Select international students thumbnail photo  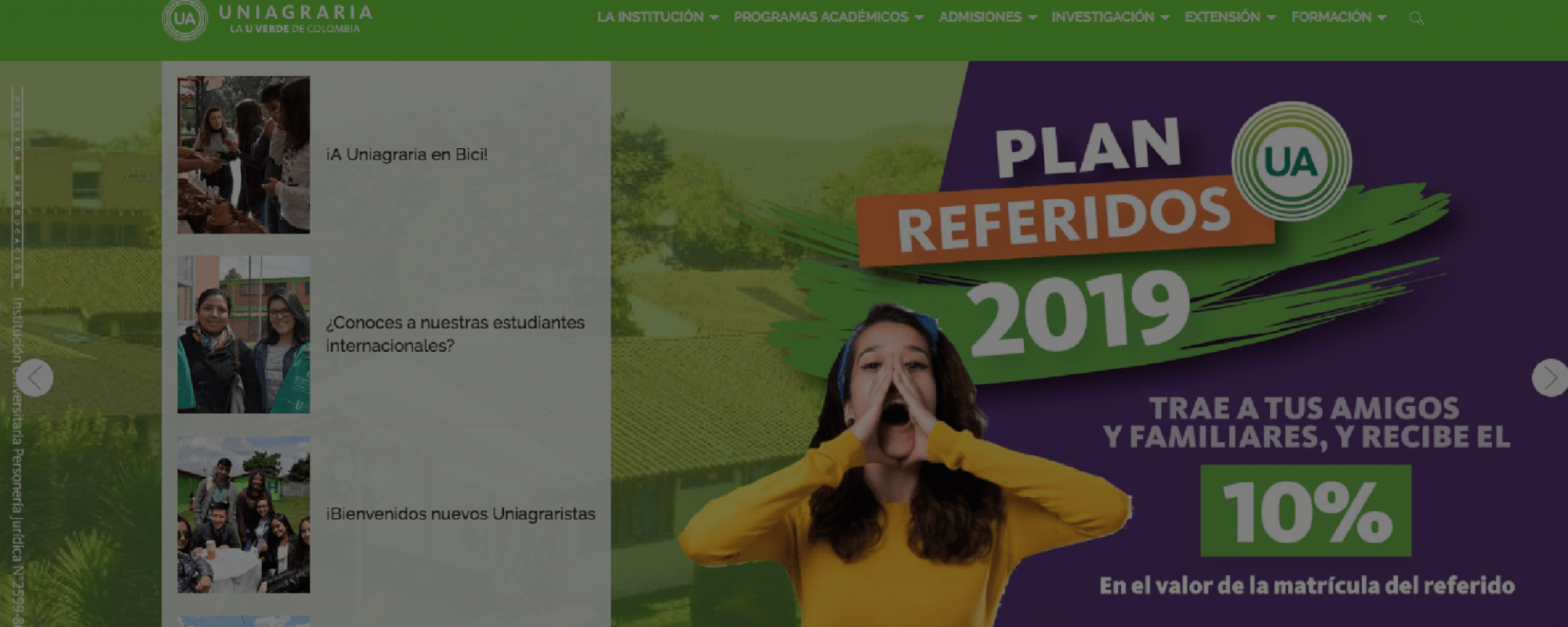click(244, 335)
